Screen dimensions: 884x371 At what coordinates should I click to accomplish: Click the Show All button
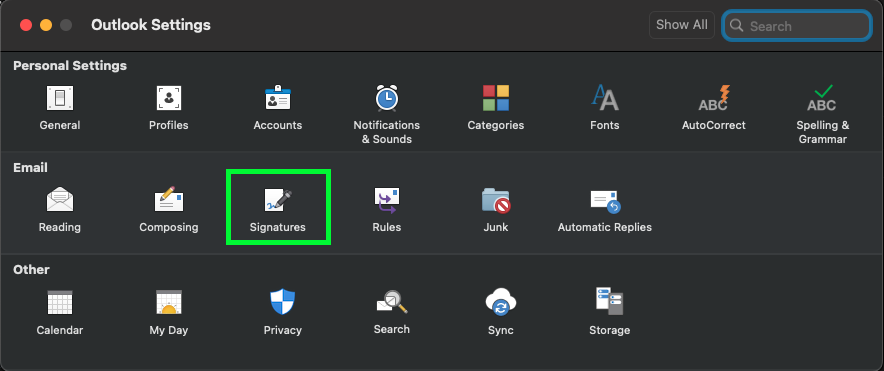(682, 25)
